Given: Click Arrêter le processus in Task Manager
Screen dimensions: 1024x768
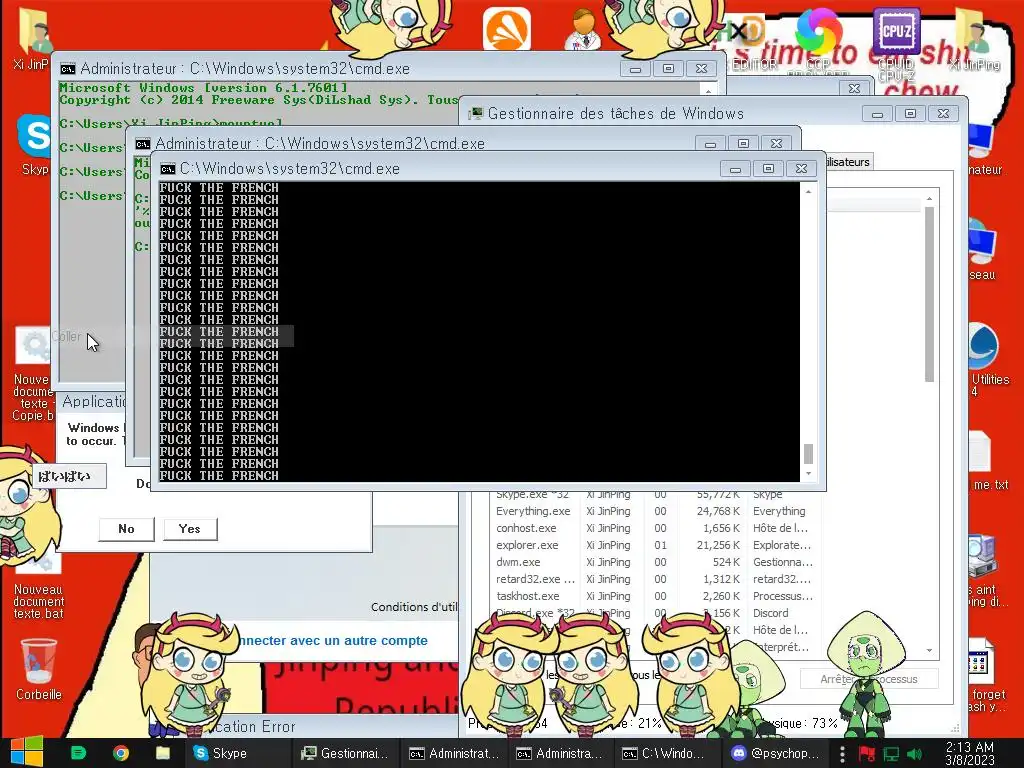Looking at the screenshot, I should (x=869, y=679).
